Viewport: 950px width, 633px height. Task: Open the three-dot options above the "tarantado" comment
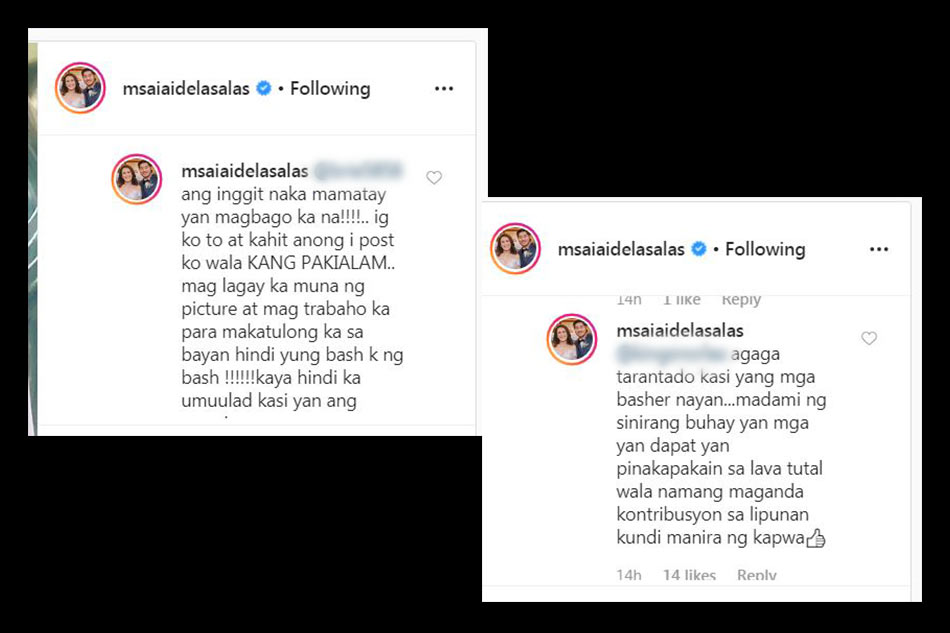879,250
